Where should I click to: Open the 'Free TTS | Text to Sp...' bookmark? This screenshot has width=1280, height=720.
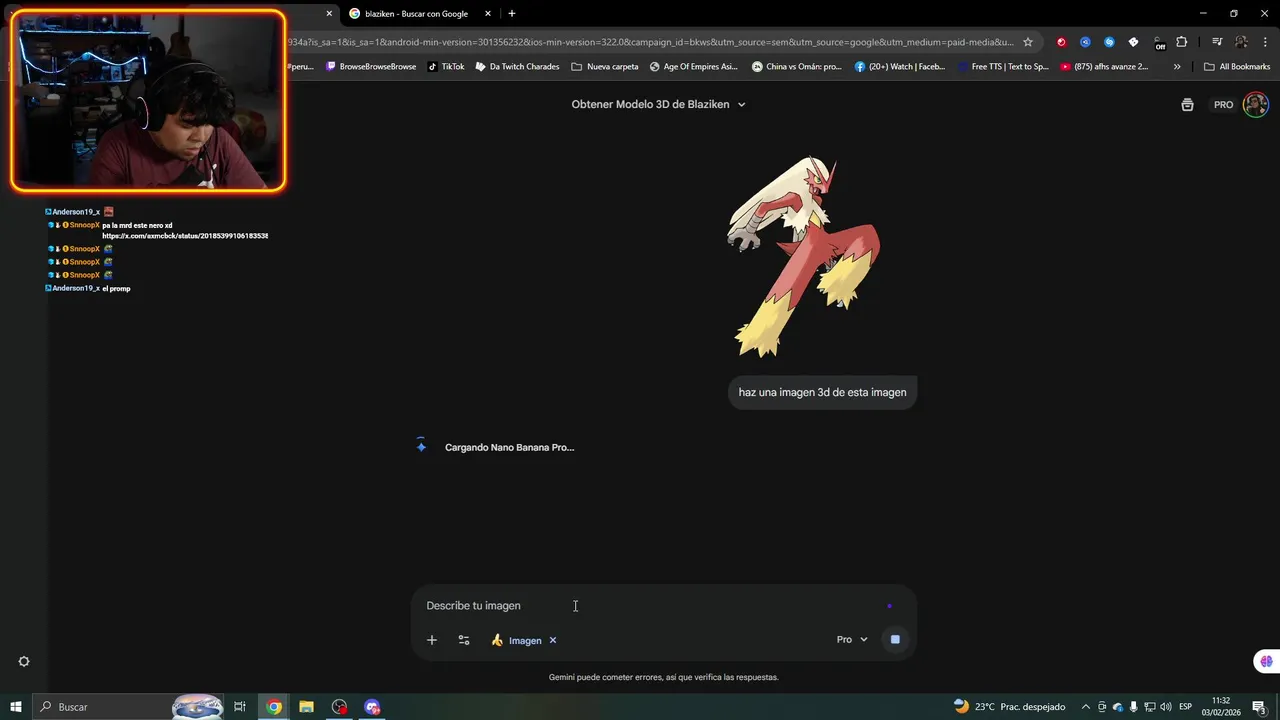click(1003, 67)
